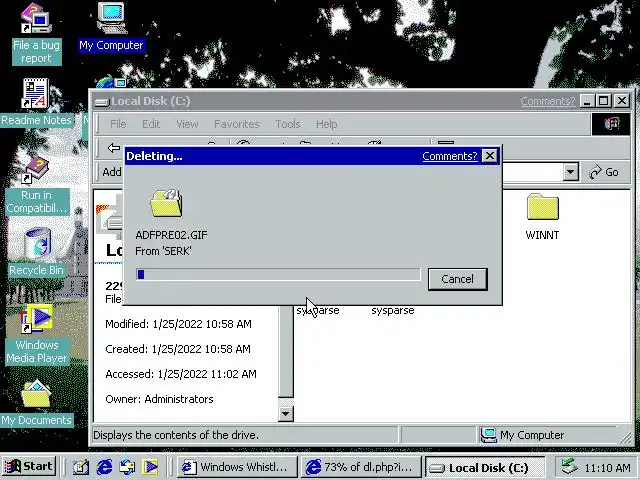Switch to 73% of dl.php download task
The height and width of the screenshot is (480, 640).
[x=361, y=467]
